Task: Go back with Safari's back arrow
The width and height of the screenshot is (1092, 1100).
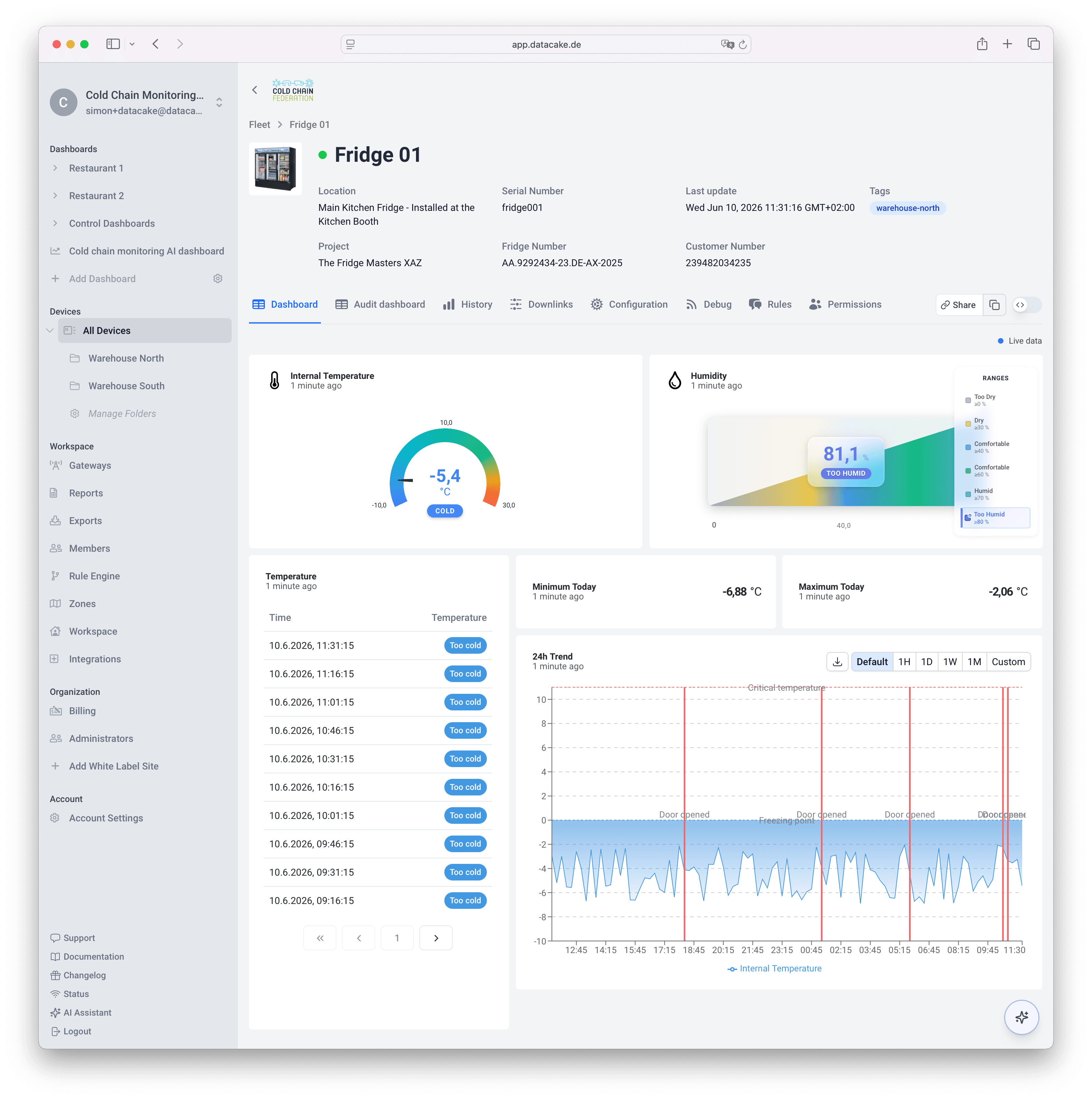Action: coord(156,44)
